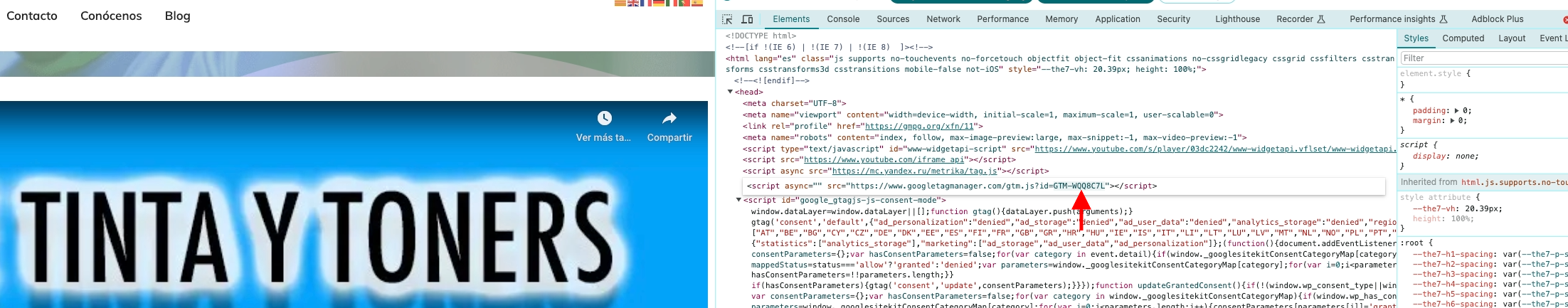Select the Italian flag language icon
This screenshot has width=1568, height=308.
pos(672,3)
